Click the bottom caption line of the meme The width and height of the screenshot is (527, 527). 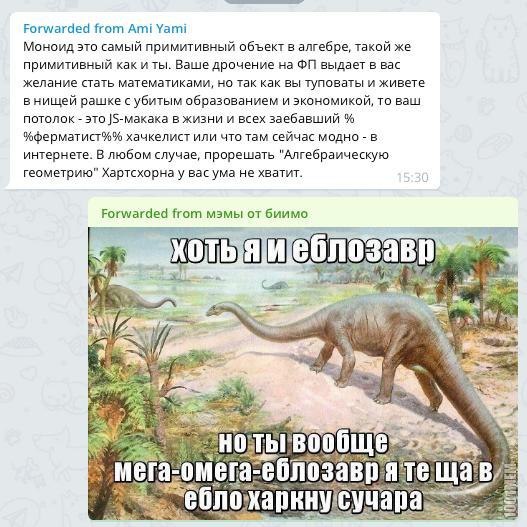pos(303,499)
